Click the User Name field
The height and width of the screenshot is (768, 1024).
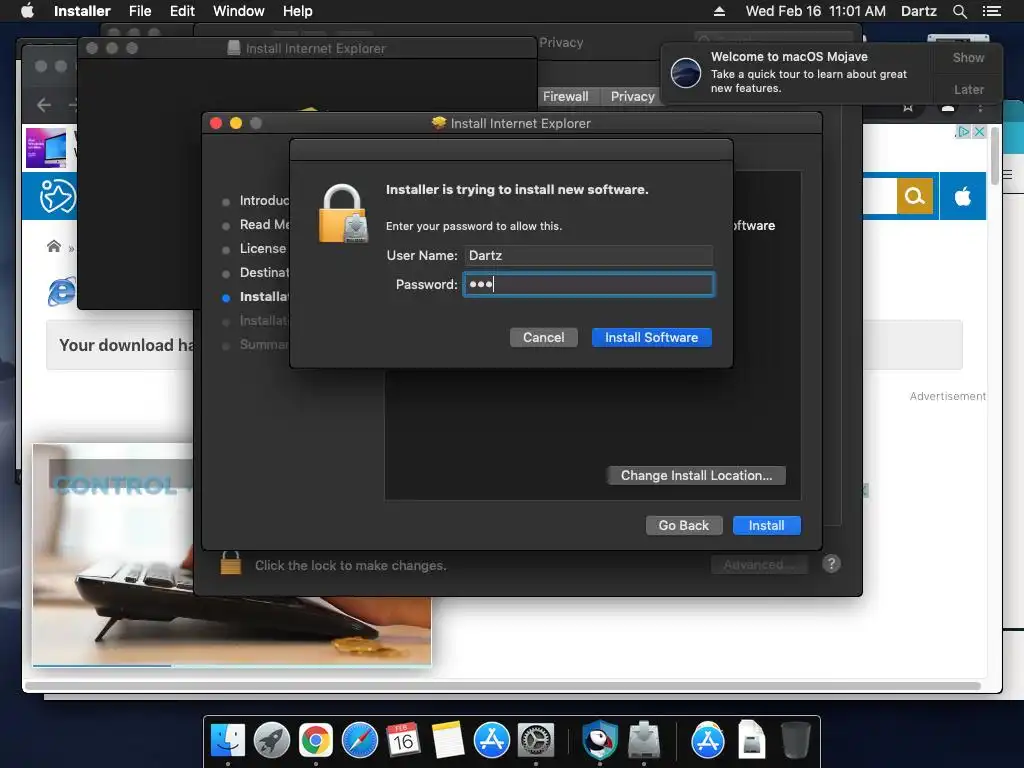pyautogui.click(x=588, y=255)
